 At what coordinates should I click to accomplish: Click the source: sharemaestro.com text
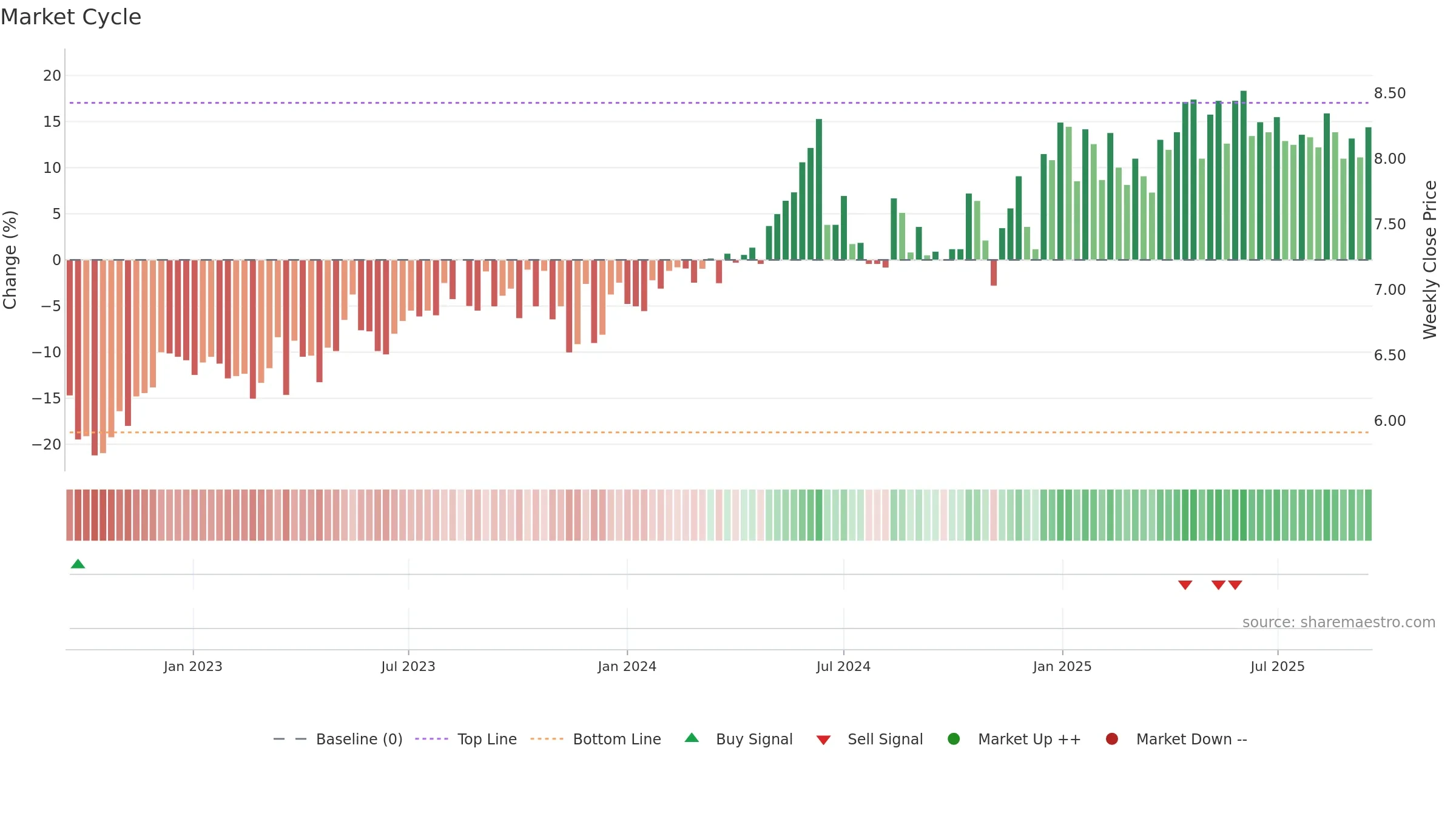(1339, 622)
